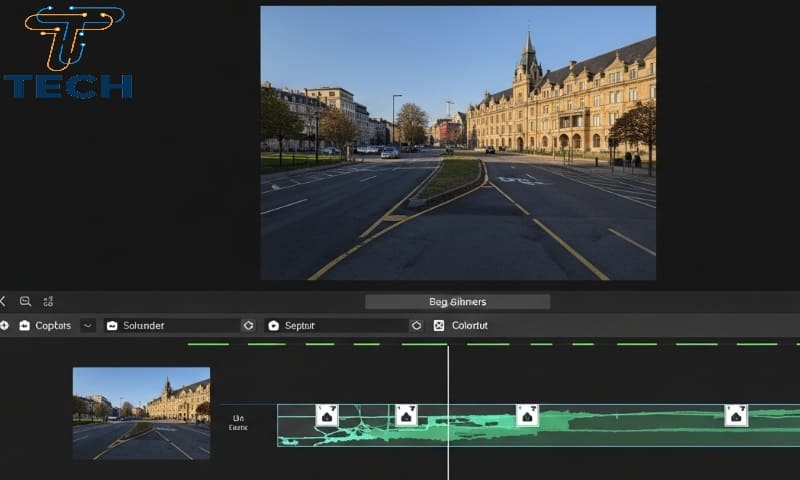This screenshot has width=800, height=480.
Task: Click the Beg Sihners title button
Action: pos(457,302)
